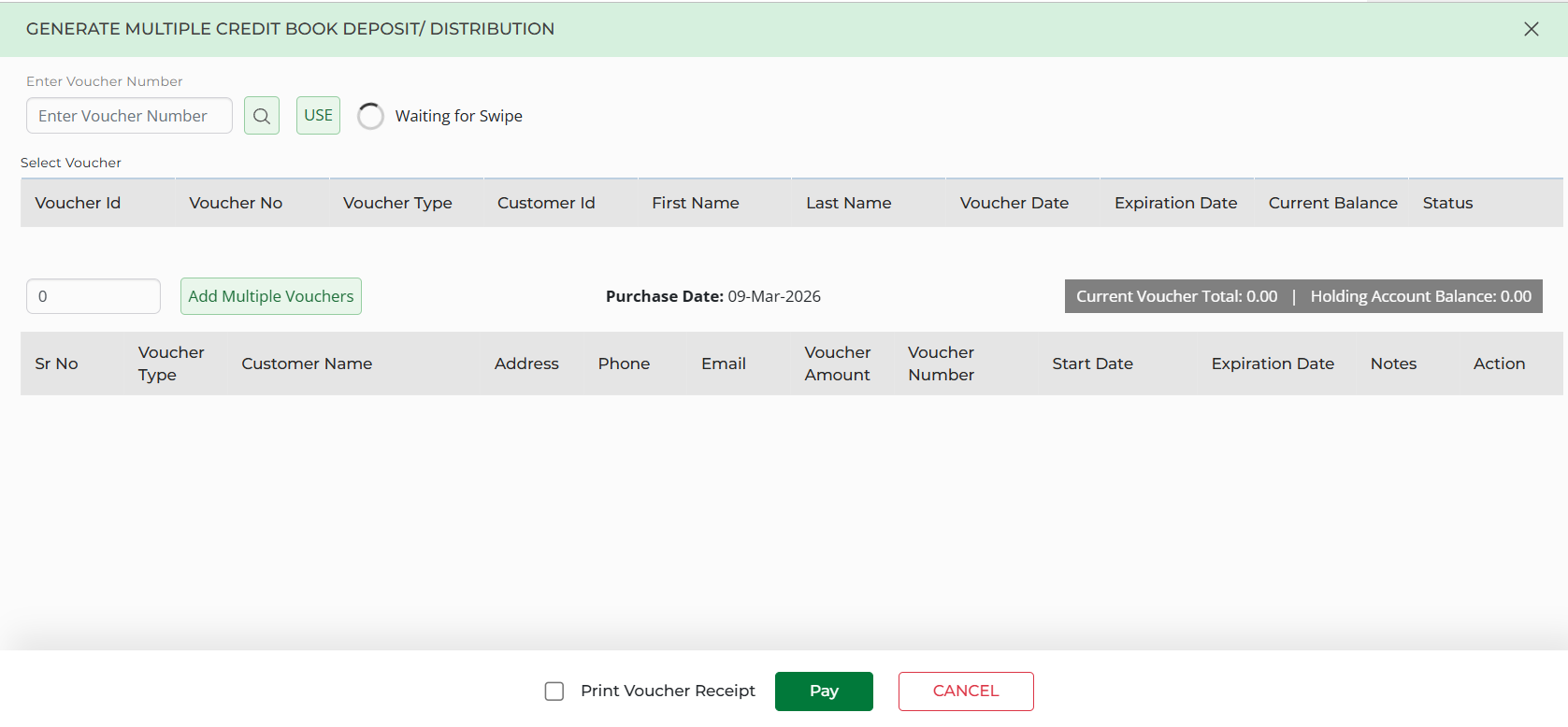Click the Customer Name column header

(x=307, y=363)
